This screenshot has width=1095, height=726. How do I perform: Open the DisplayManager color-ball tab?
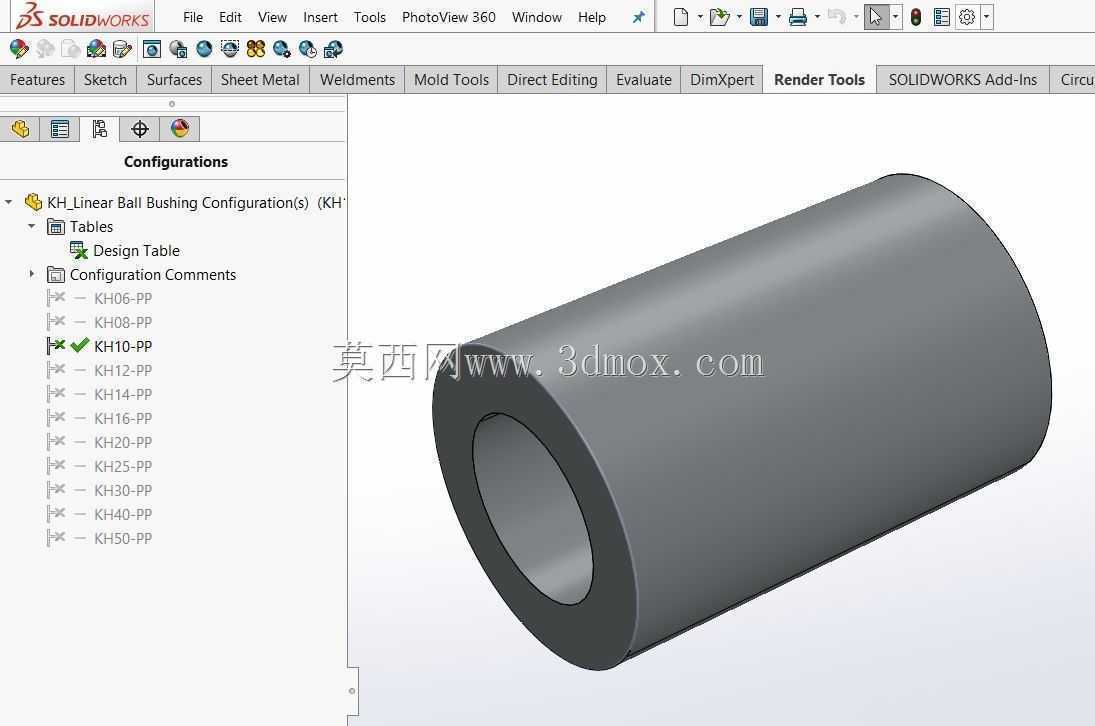coord(179,129)
